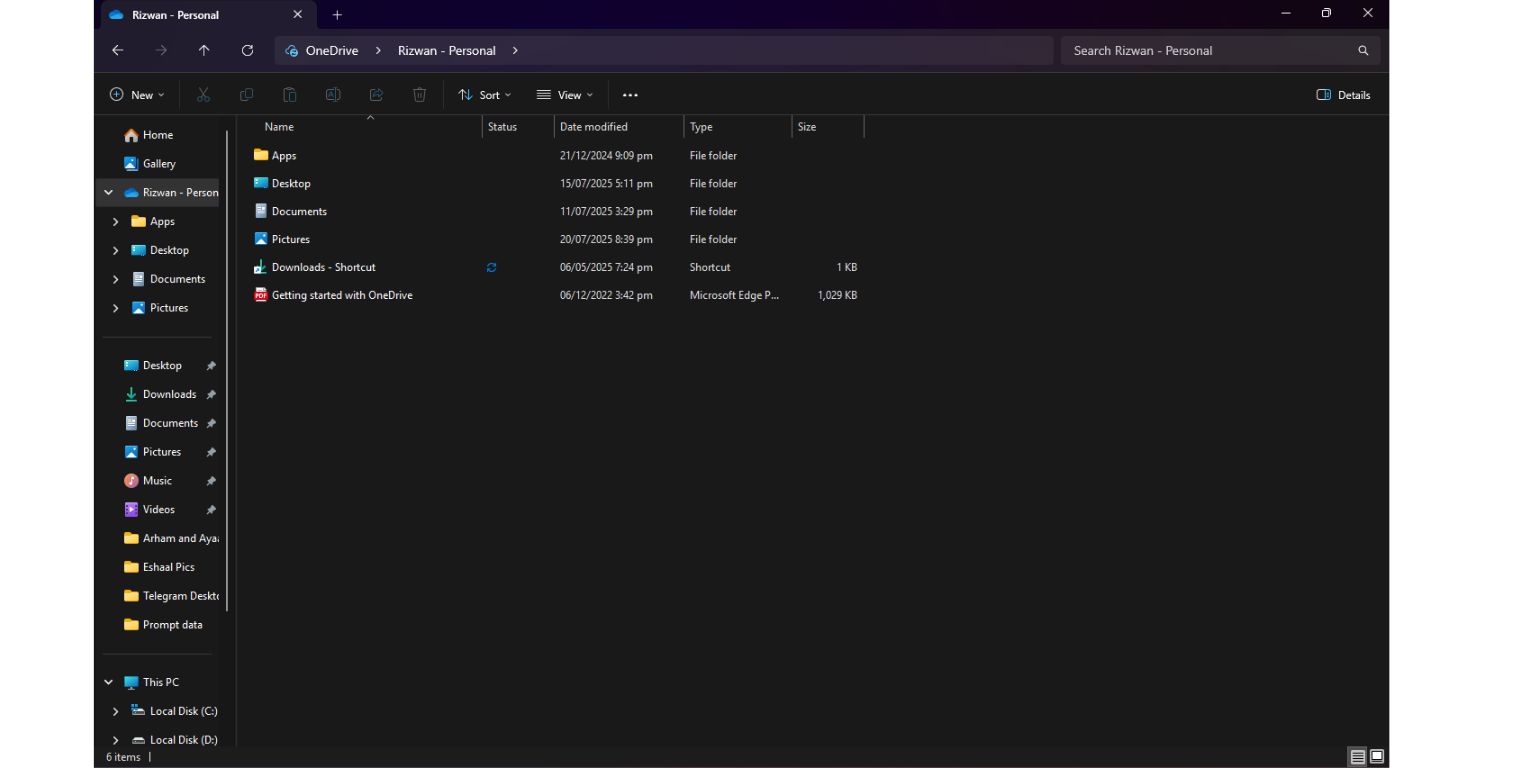
Task: Click the search magnifier icon
Action: click(1363, 51)
